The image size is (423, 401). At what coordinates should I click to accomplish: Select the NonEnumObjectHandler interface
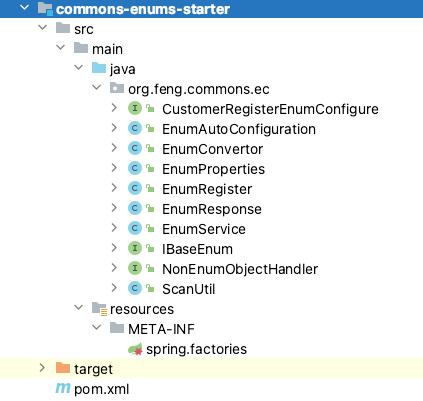tap(240, 269)
